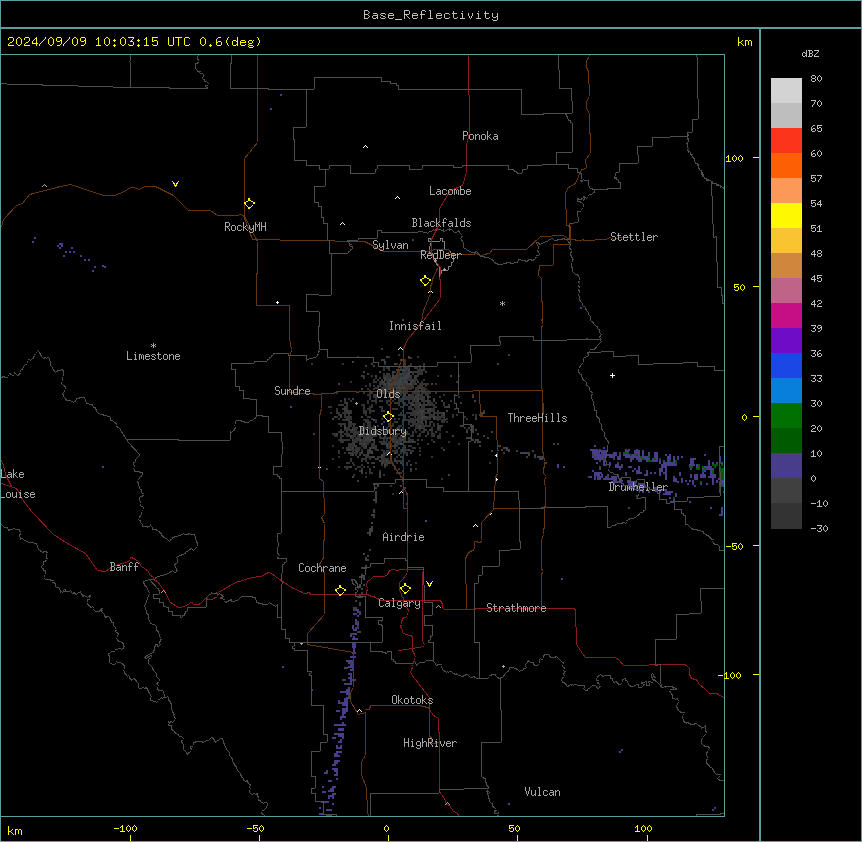
Task: Select the yellow 54 dBZ legend color
Action: coord(786,215)
